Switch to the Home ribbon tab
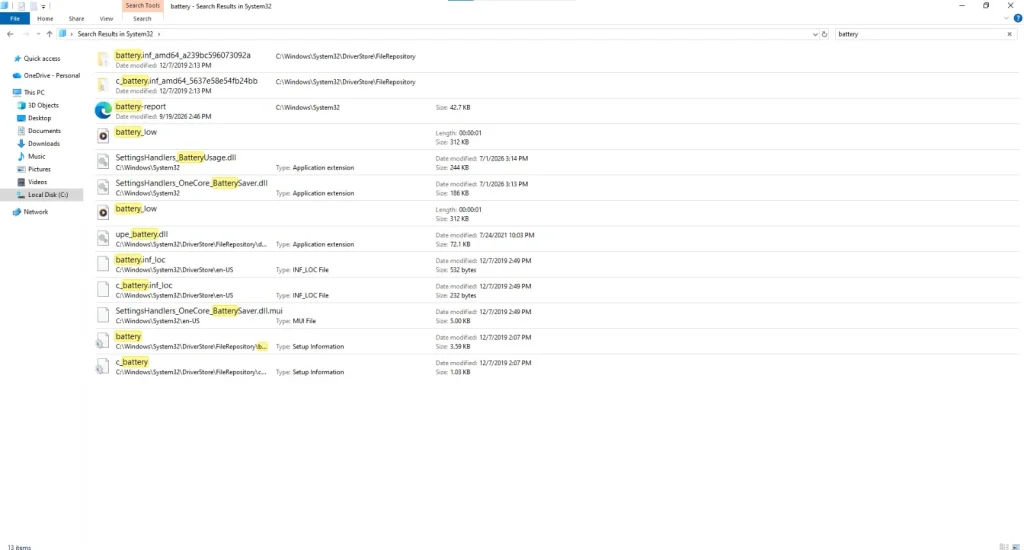The height and width of the screenshot is (550, 1024). click(45, 18)
